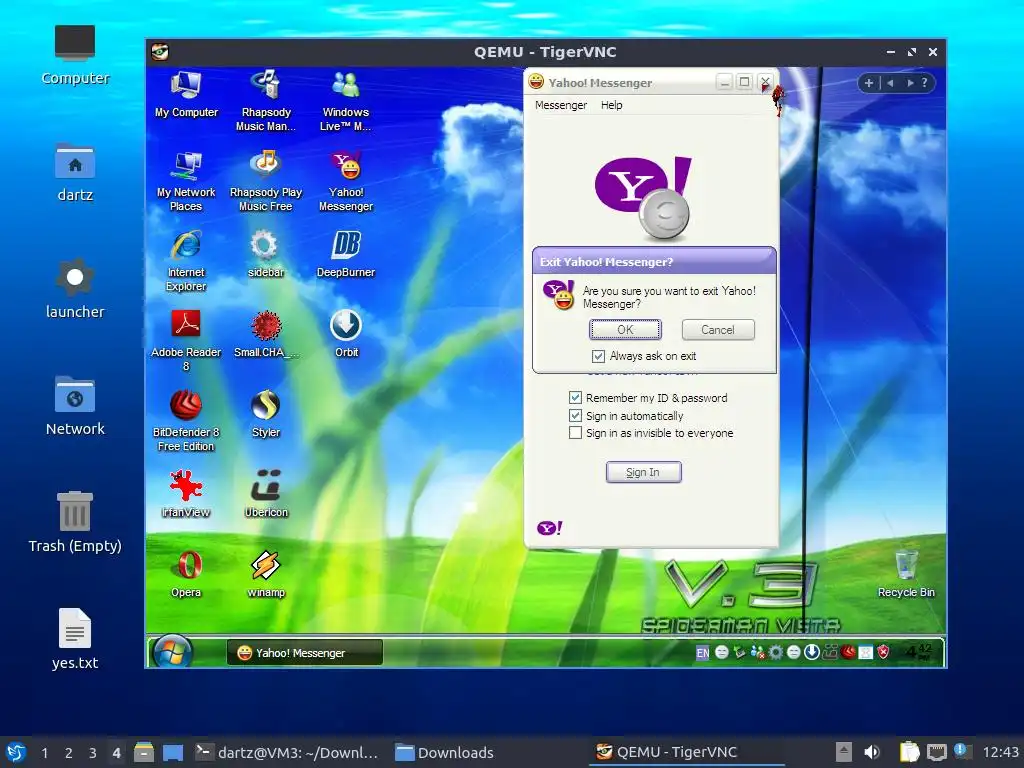Open the Computer icon on host desktop
1024x768 pixels.
tap(74, 55)
